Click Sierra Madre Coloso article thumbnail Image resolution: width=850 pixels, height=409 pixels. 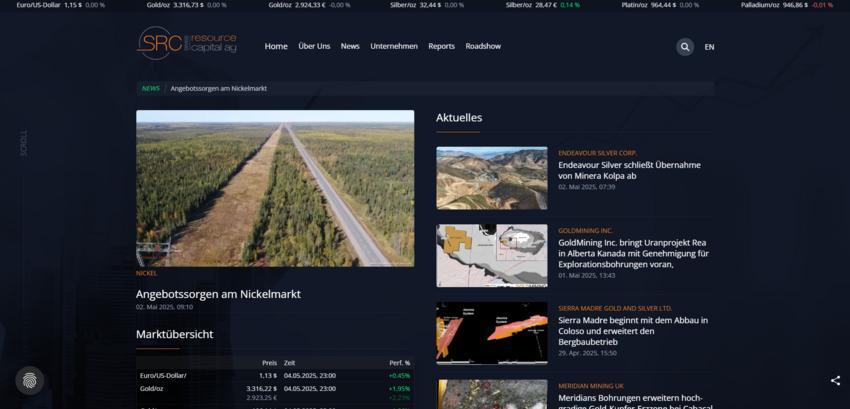(x=491, y=333)
